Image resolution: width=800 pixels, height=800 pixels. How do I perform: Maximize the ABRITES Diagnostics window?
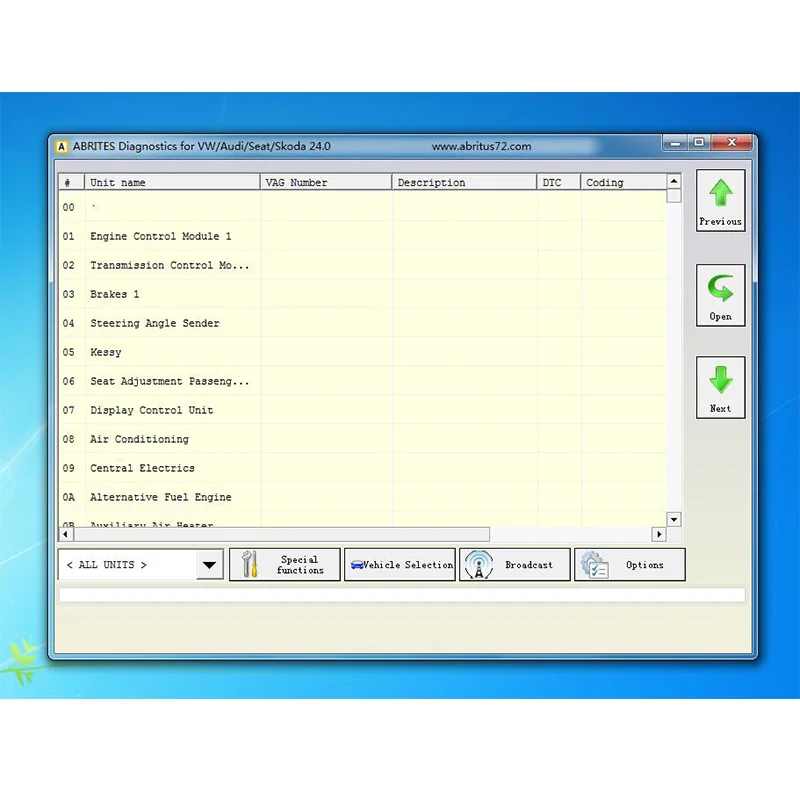point(699,143)
